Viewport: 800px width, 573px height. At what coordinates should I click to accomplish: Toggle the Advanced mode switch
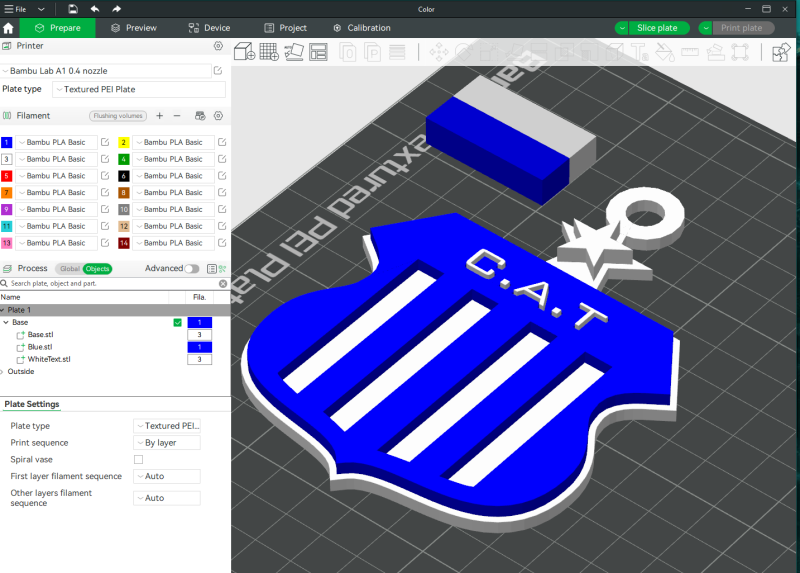[x=191, y=268]
